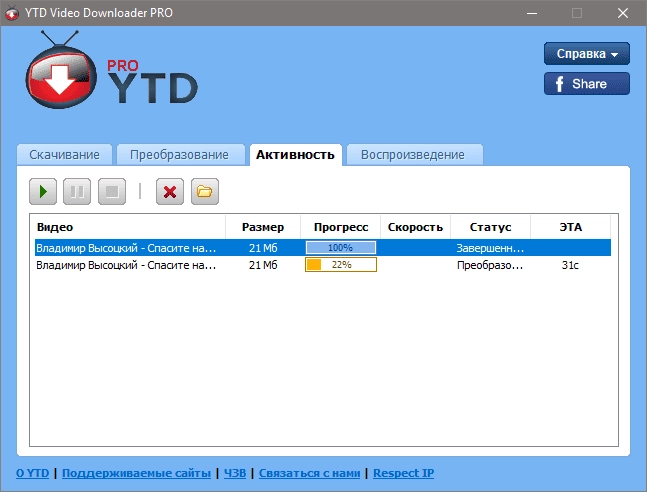The width and height of the screenshot is (647, 492).
Task: Click the title bar app icon
Action: tap(12, 13)
